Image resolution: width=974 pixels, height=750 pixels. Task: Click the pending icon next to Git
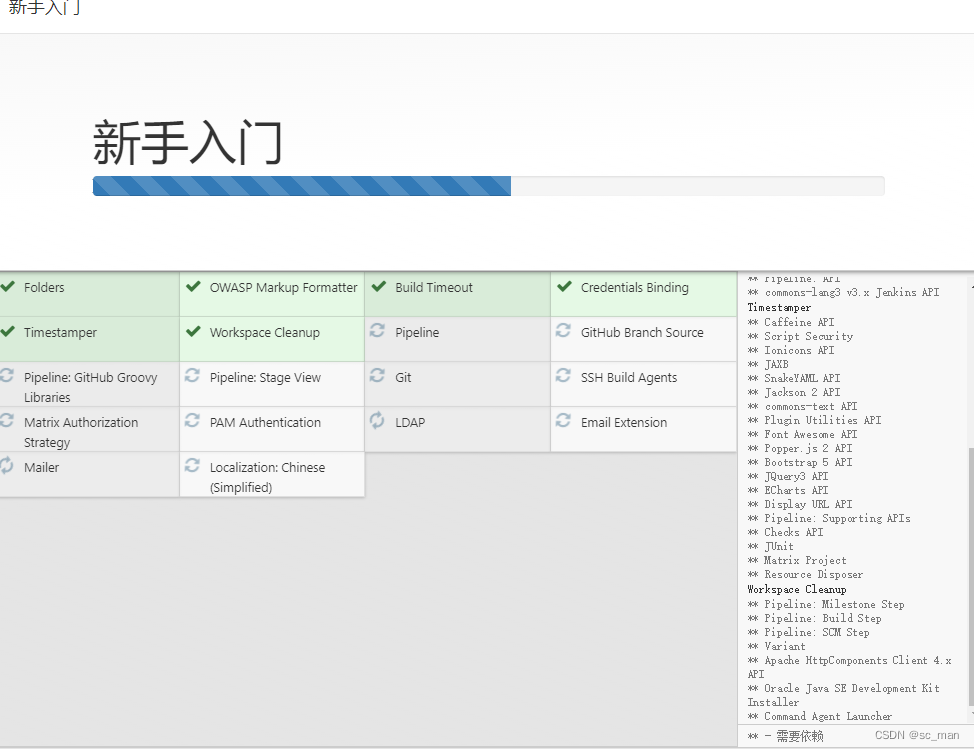(x=377, y=375)
